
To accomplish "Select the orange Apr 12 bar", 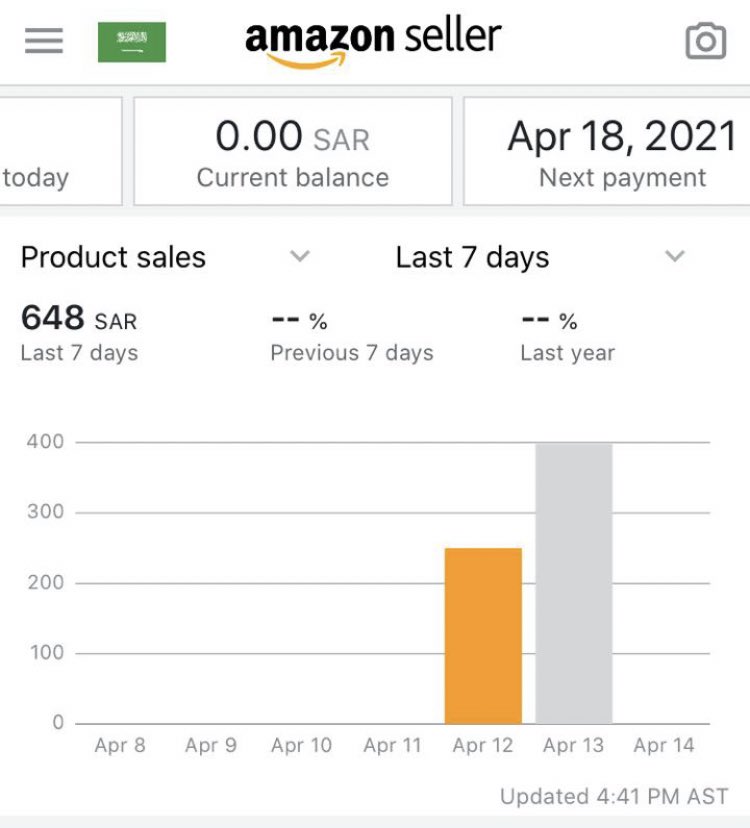I will pos(483,636).
